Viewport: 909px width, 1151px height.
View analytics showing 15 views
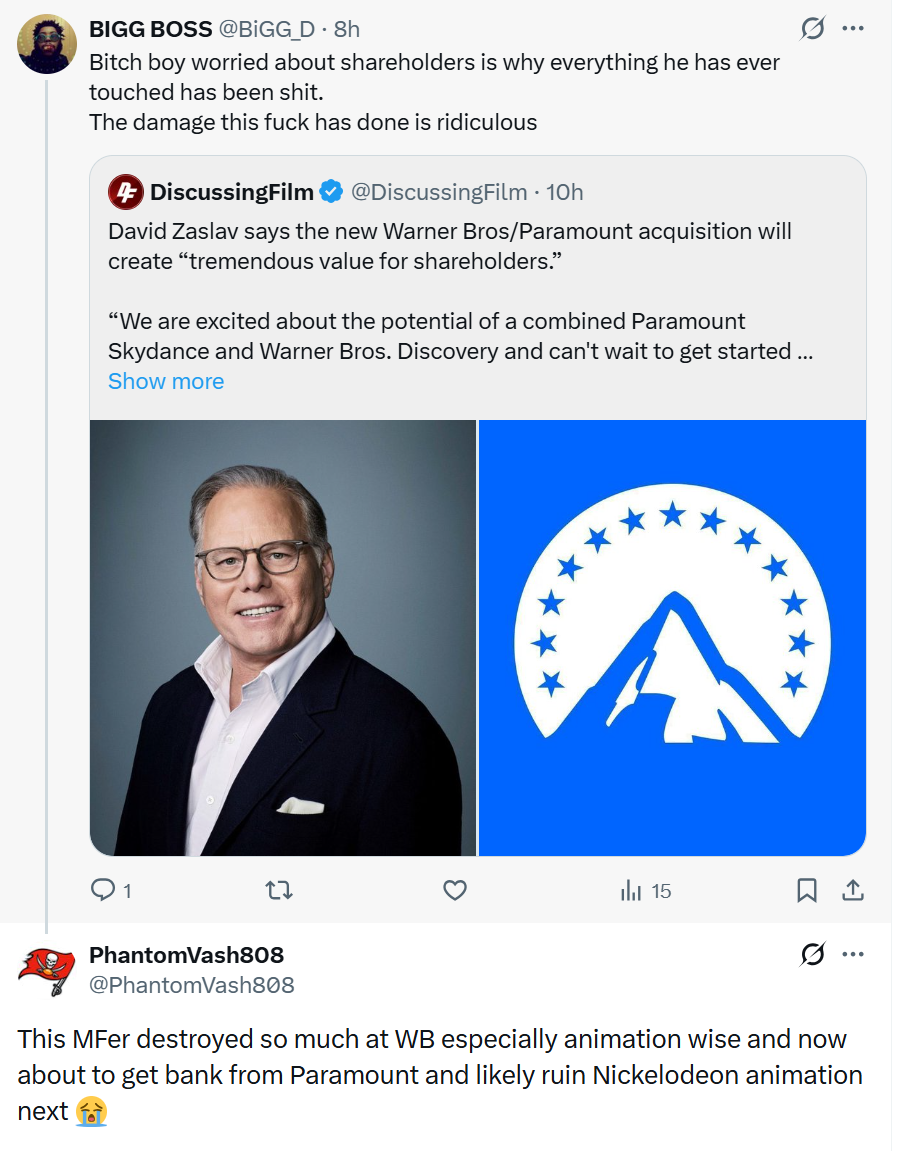645,891
